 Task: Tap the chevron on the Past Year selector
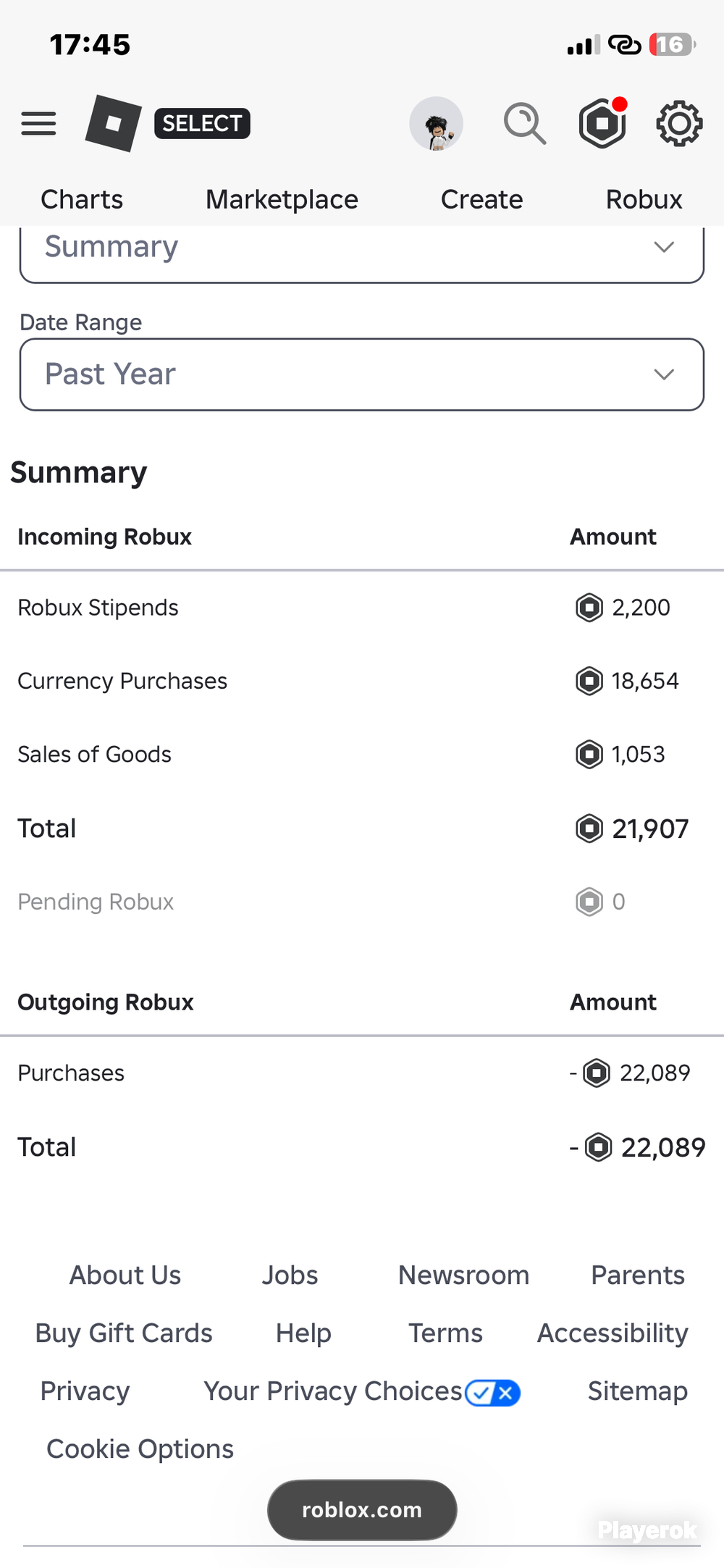pos(664,374)
